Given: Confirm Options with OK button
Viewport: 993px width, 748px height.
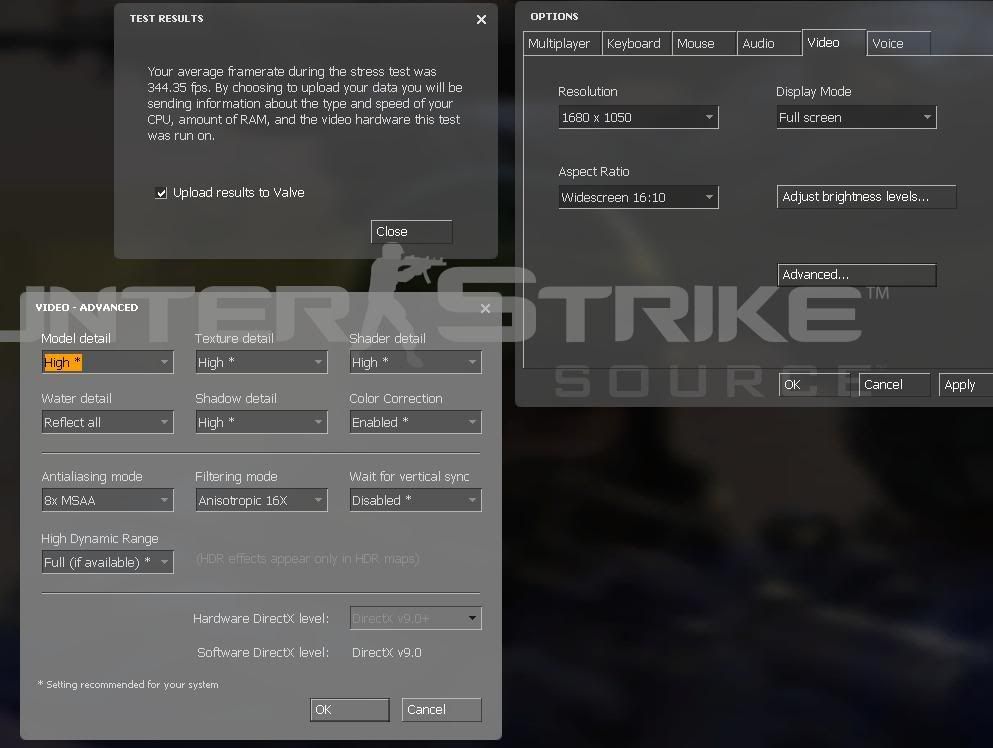Looking at the screenshot, I should click(816, 384).
